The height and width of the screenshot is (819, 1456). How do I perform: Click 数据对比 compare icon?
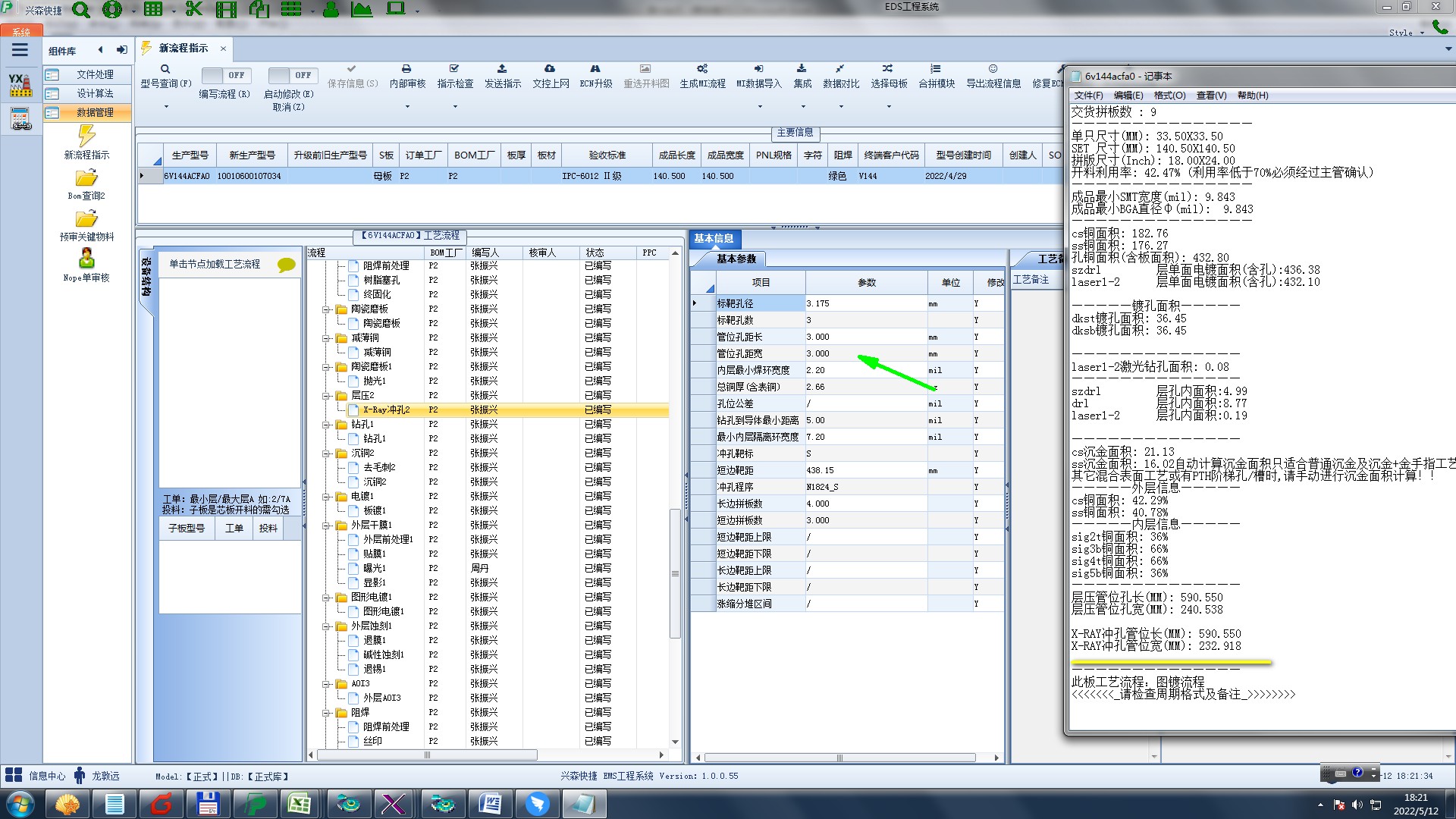[840, 69]
